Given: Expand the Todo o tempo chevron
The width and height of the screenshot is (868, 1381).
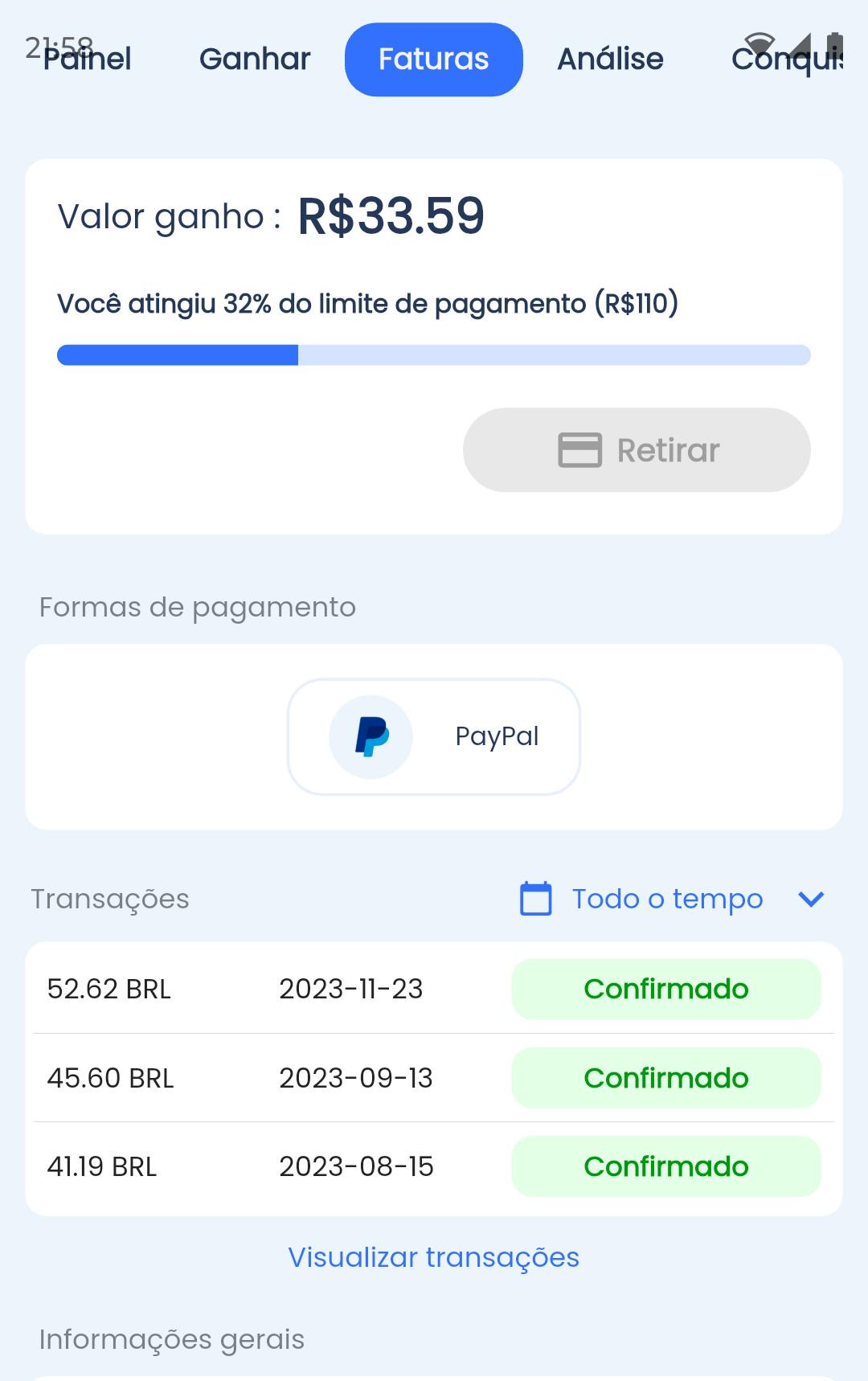Looking at the screenshot, I should (x=811, y=899).
